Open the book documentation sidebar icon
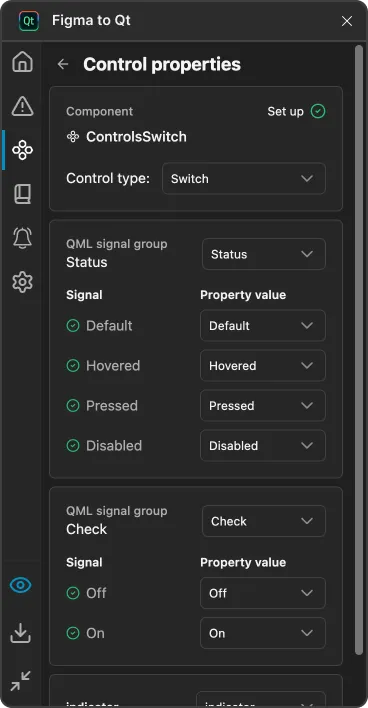The height and width of the screenshot is (708, 368). (23, 194)
